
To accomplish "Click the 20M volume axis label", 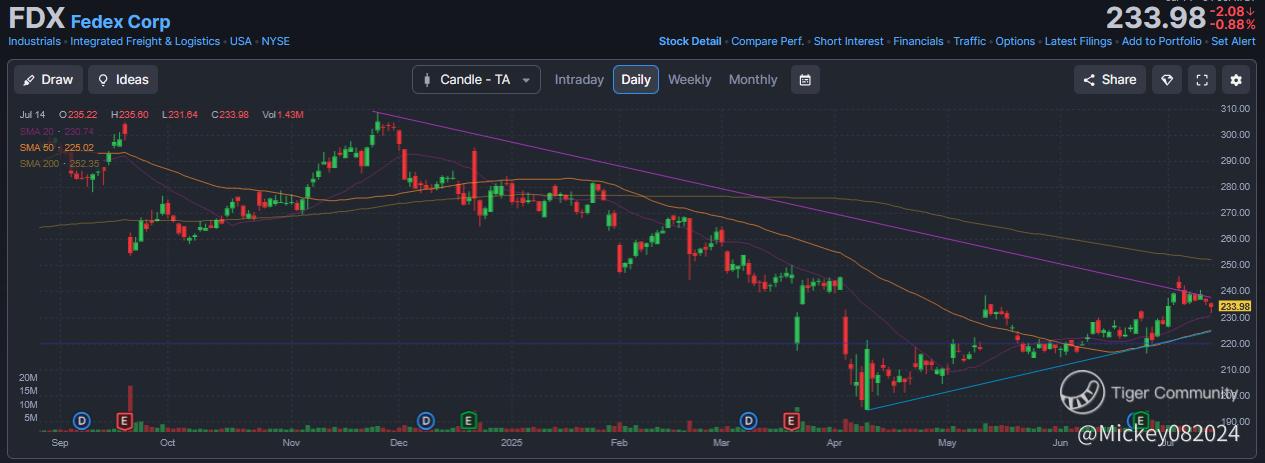I will coord(29,377).
